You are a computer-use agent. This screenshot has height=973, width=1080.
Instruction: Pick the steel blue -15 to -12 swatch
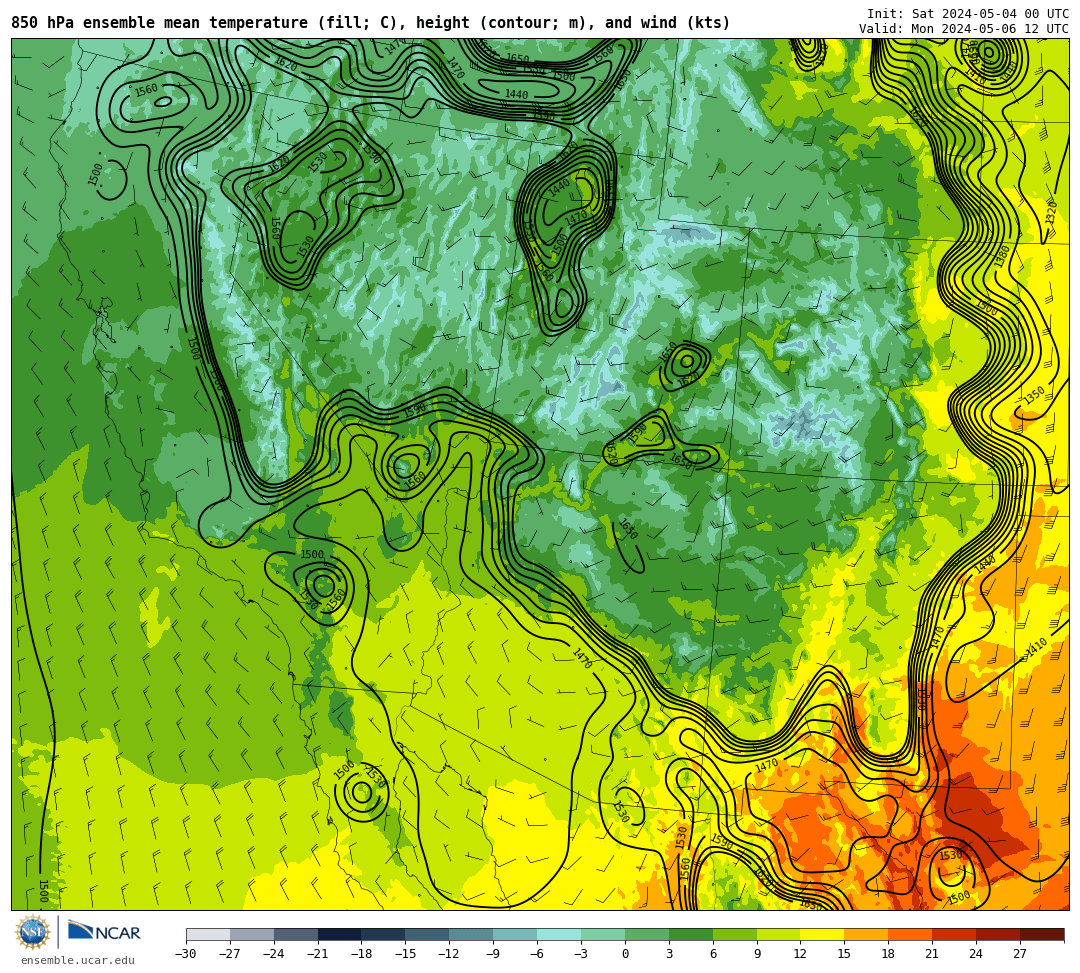click(428, 934)
